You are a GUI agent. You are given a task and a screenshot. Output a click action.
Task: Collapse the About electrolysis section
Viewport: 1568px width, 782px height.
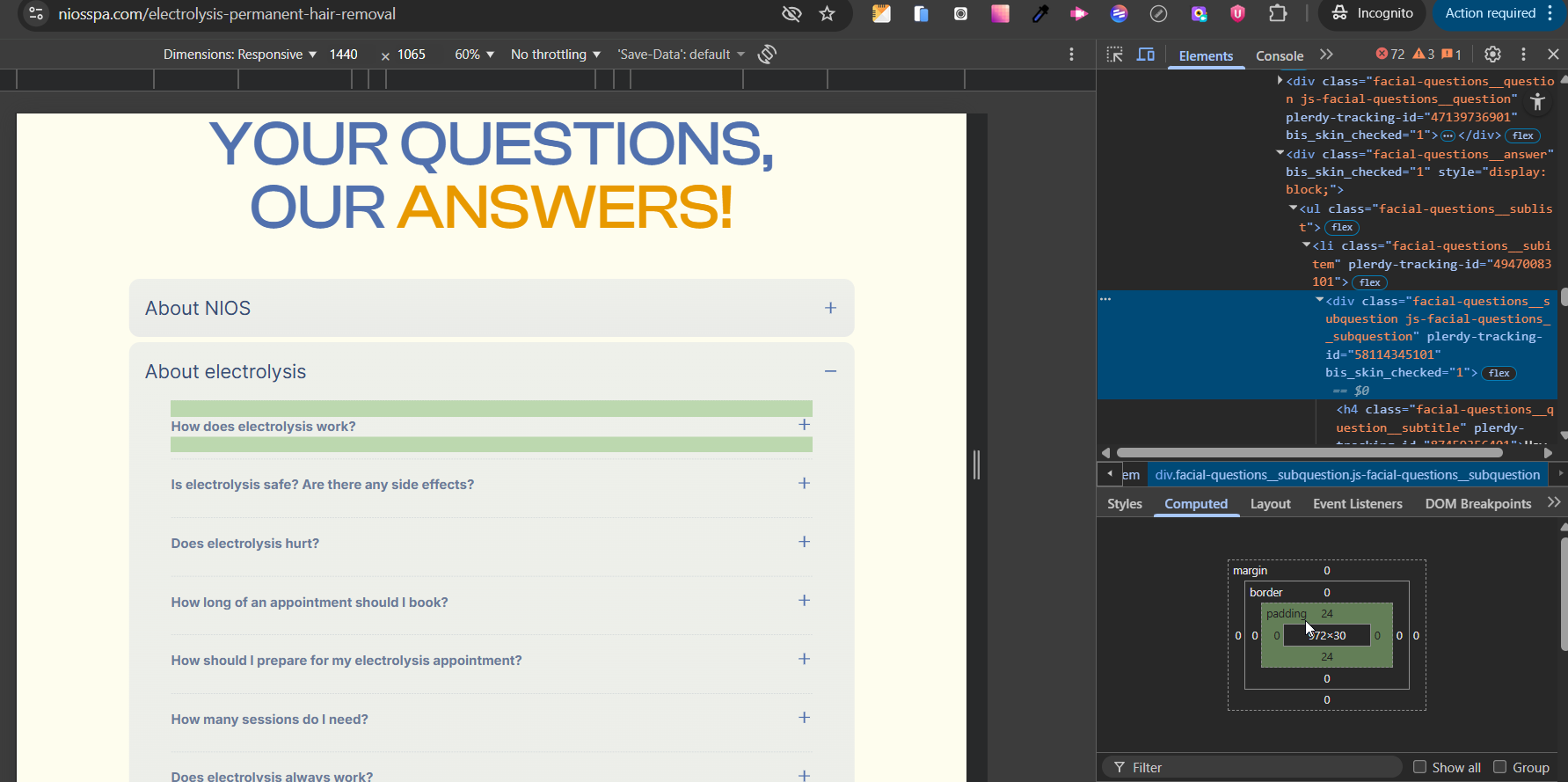[830, 372]
